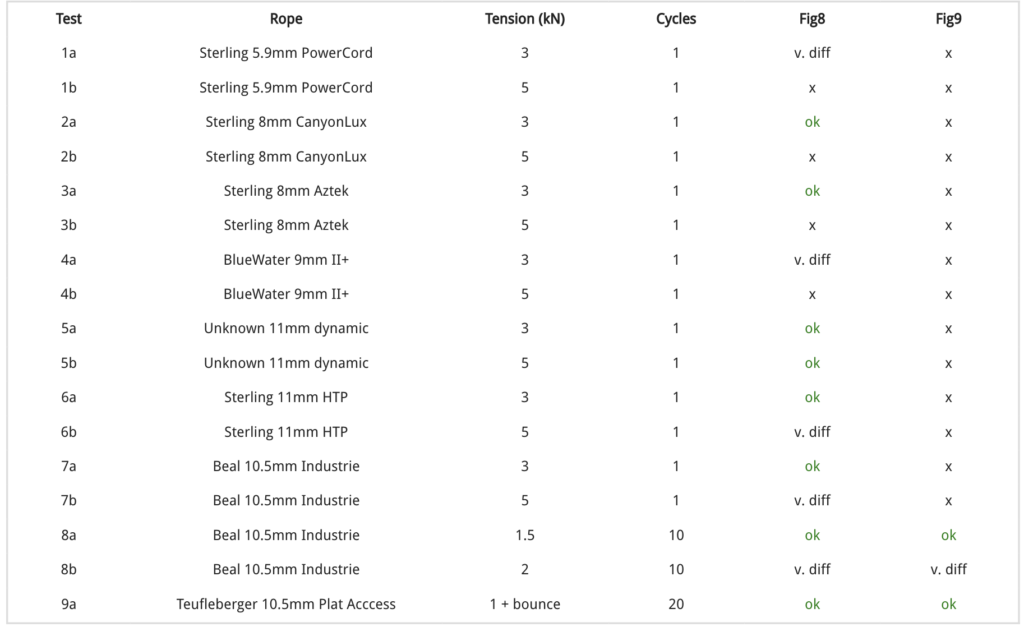Click the Fig9 "v. diff" result in row 8b
Image resolution: width=1024 pixels, height=627 pixels.
point(948,569)
